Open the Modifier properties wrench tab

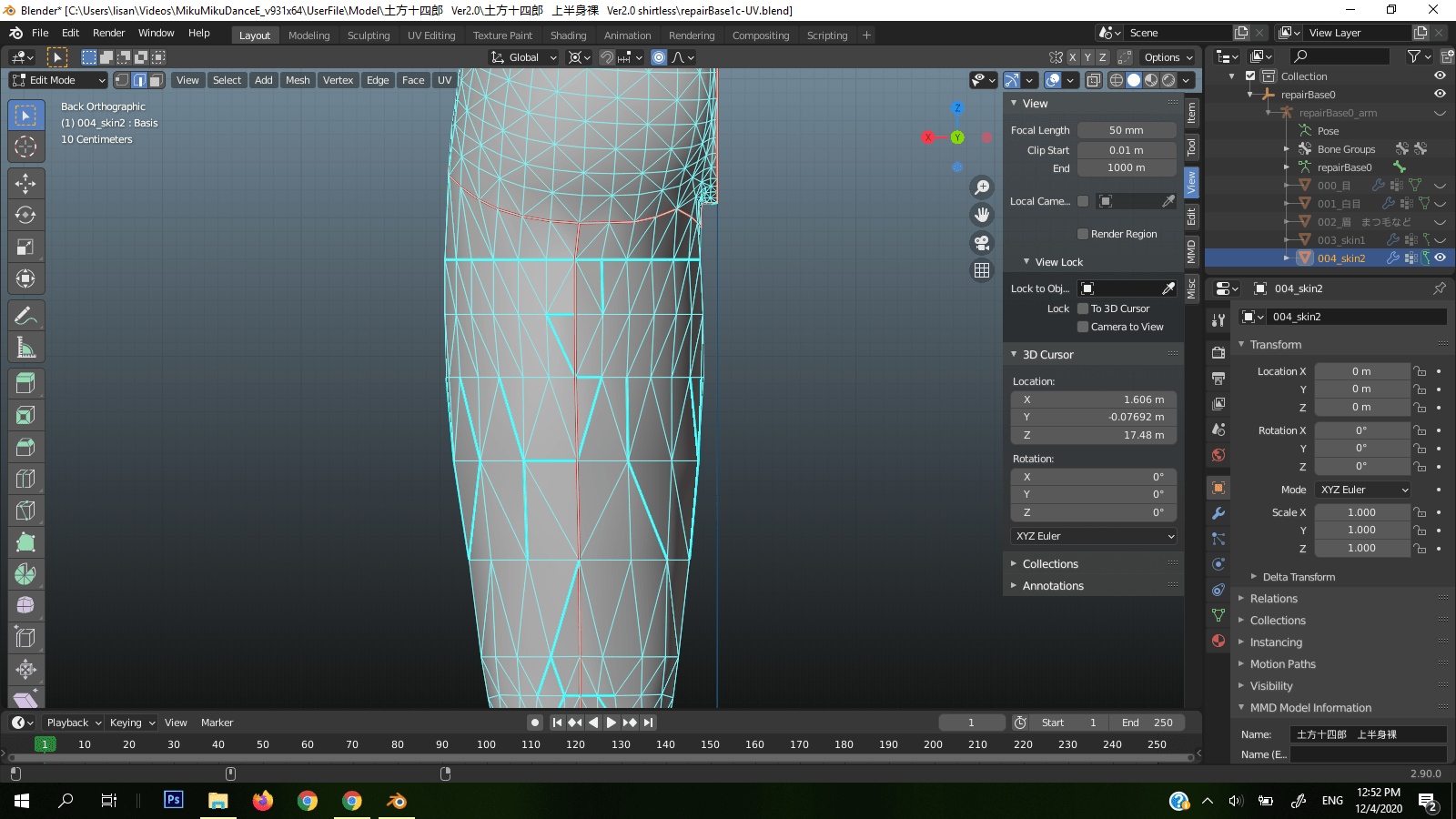point(1218,513)
